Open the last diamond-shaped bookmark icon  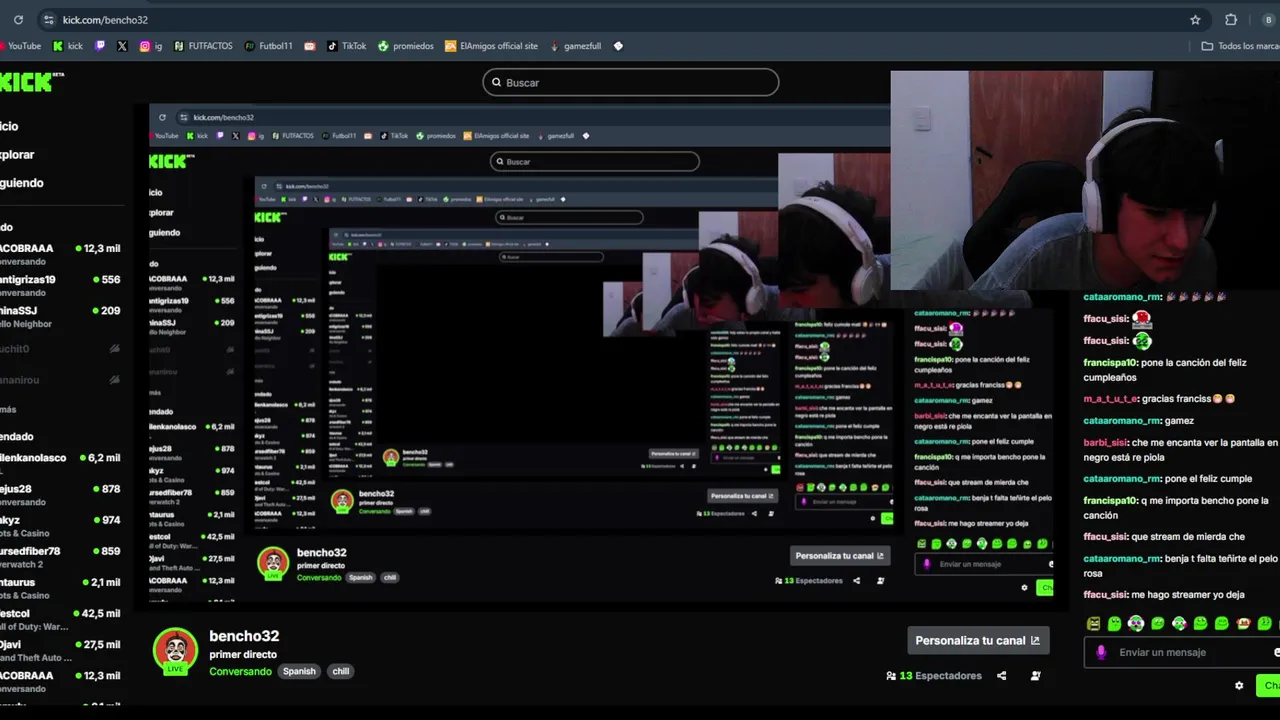pos(618,46)
